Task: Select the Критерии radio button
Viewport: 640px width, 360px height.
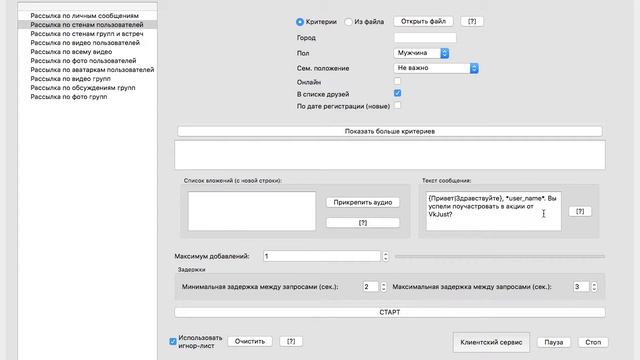Action: (x=300, y=22)
